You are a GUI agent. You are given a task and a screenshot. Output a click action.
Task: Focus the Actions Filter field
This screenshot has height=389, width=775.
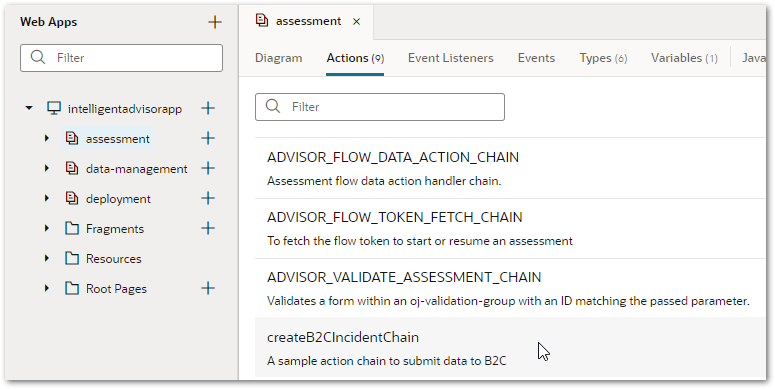[380, 107]
